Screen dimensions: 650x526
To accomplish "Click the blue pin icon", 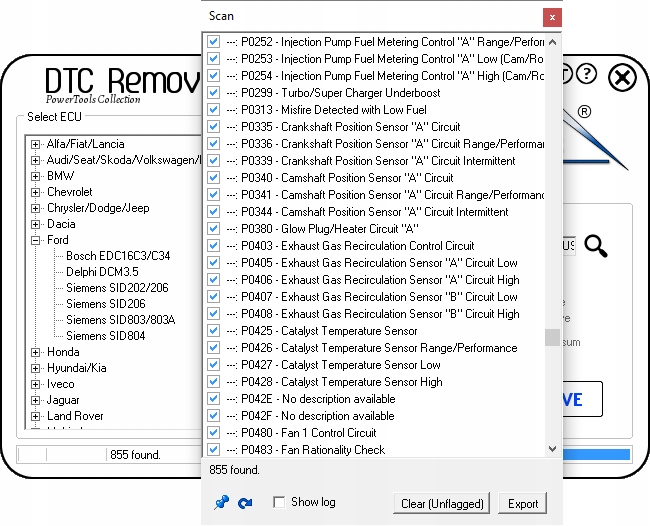I will (x=221, y=503).
